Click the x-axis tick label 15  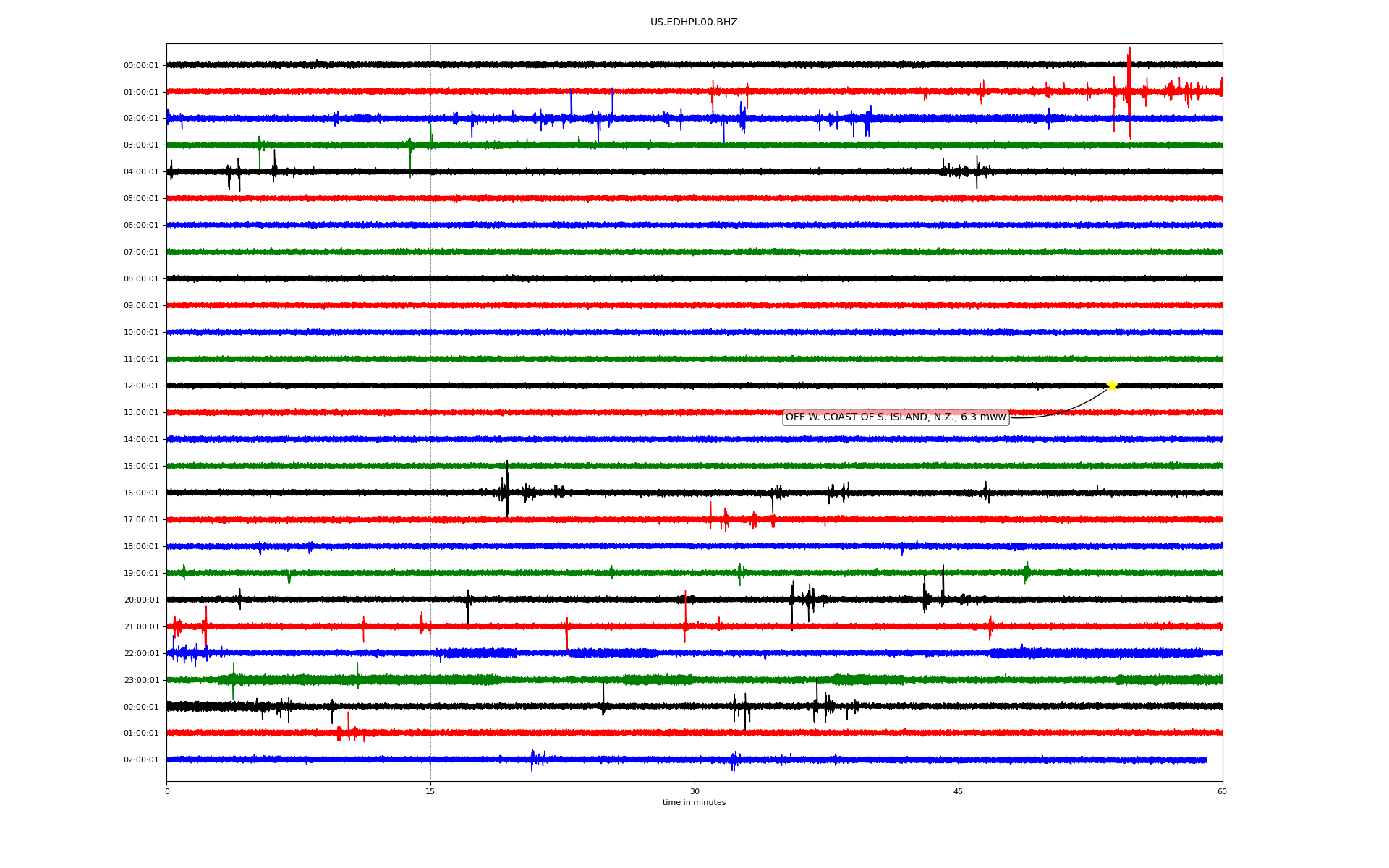[430, 792]
